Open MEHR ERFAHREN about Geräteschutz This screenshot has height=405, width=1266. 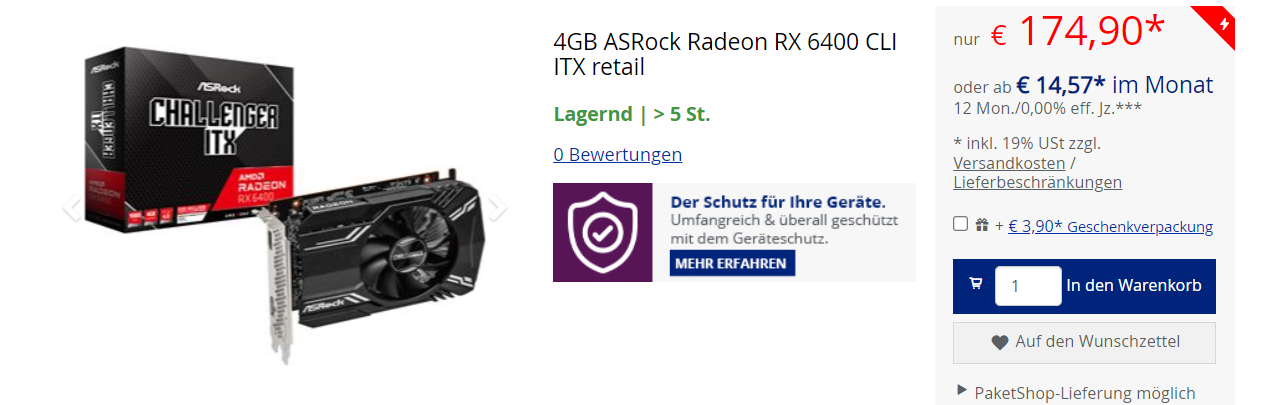(732, 263)
